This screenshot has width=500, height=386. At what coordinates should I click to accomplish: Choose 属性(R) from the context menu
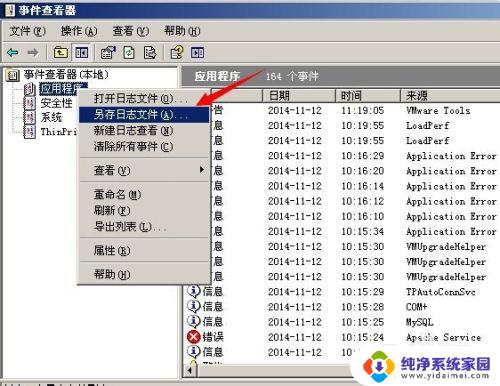tap(144, 250)
